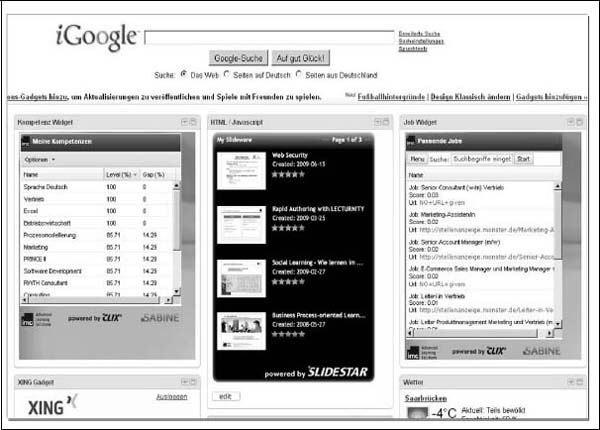The height and width of the screenshot is (430, 600).
Task: Open the Wetter gadget menu icon
Action: point(571,382)
